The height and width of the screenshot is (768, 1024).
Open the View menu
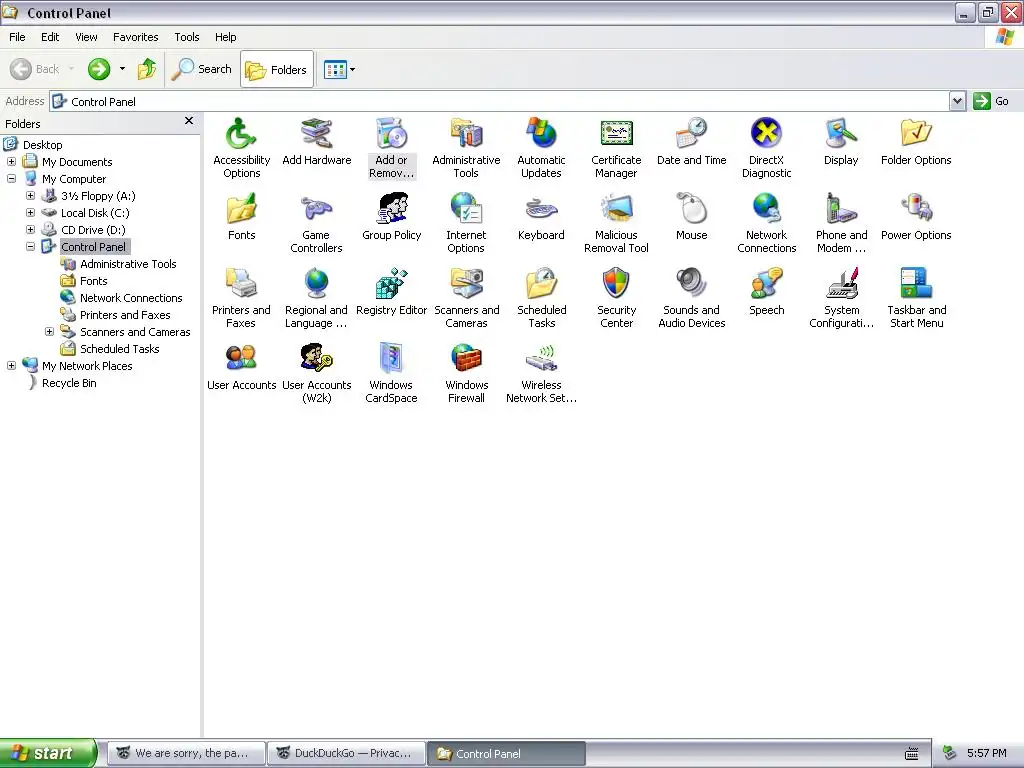click(86, 37)
